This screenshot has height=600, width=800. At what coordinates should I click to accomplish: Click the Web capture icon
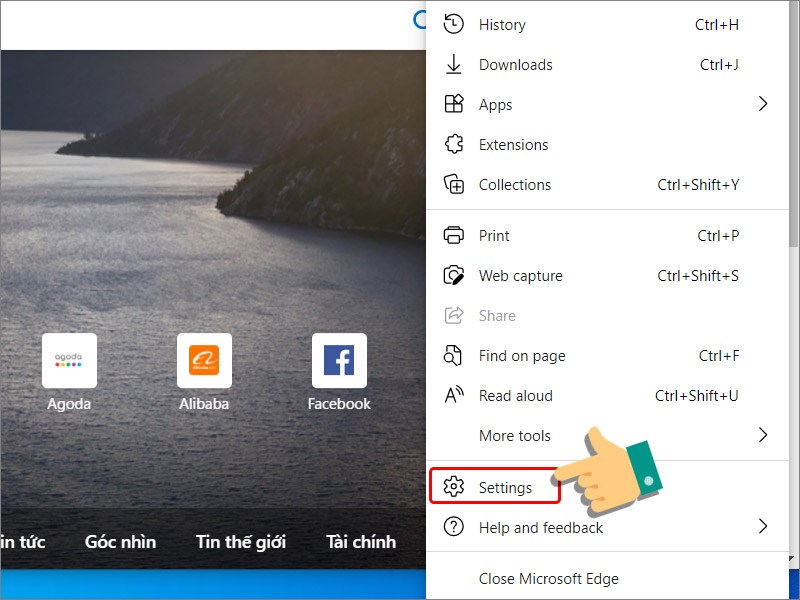pyautogui.click(x=454, y=276)
